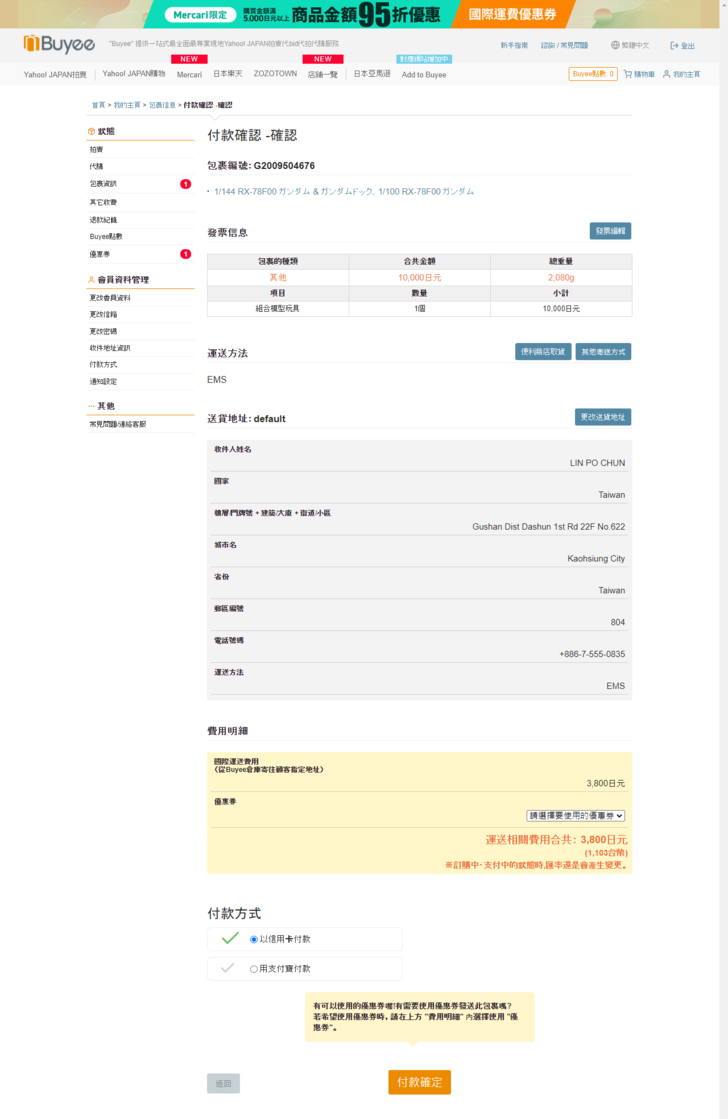Click the package total 10,000日元 in red
This screenshot has height=1119, width=728.
(420, 278)
